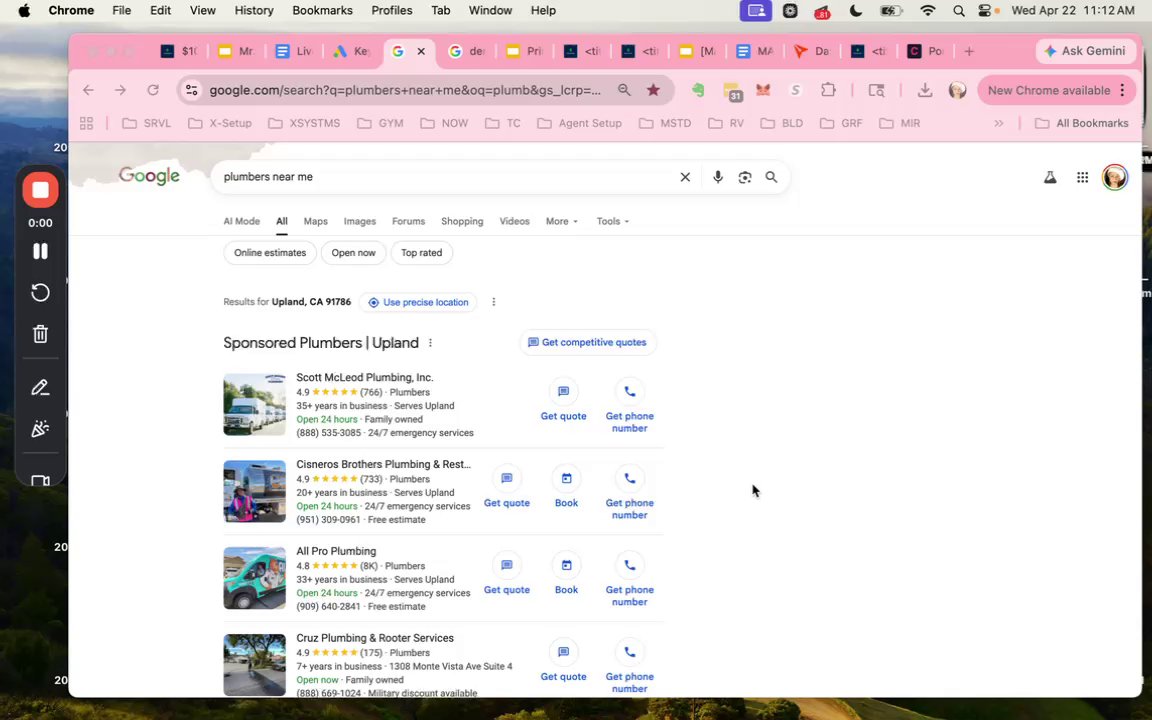This screenshot has width=1152, height=720.
Task: Open Cruz Plumbing & Rooter Services title
Action: (375, 638)
